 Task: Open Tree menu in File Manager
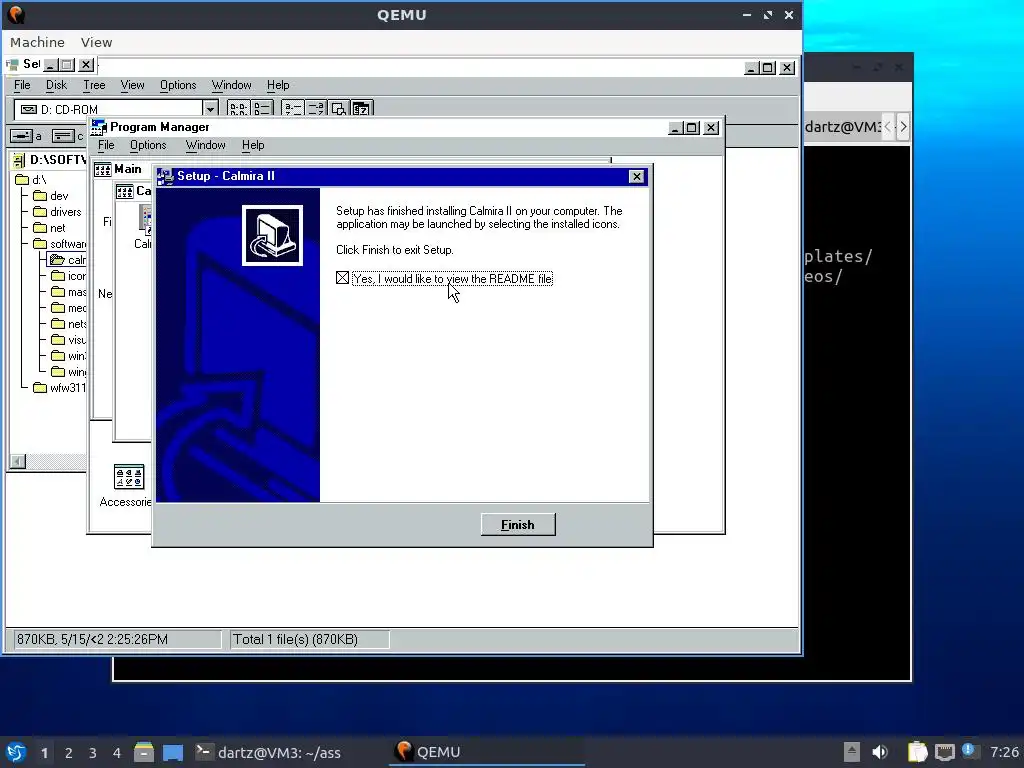coord(93,85)
